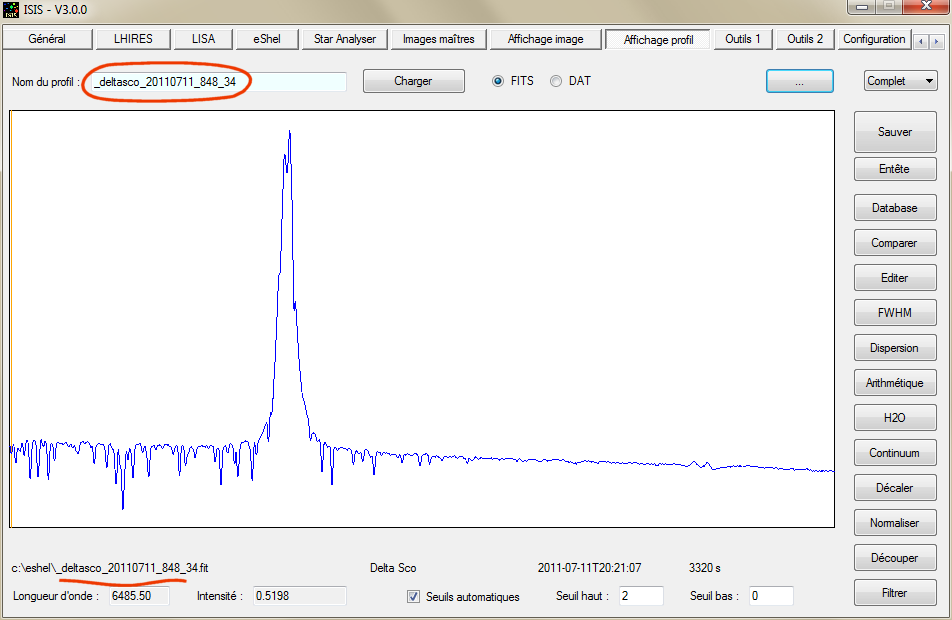
Task: Click inside the Nom du profil field
Action: 220,81
